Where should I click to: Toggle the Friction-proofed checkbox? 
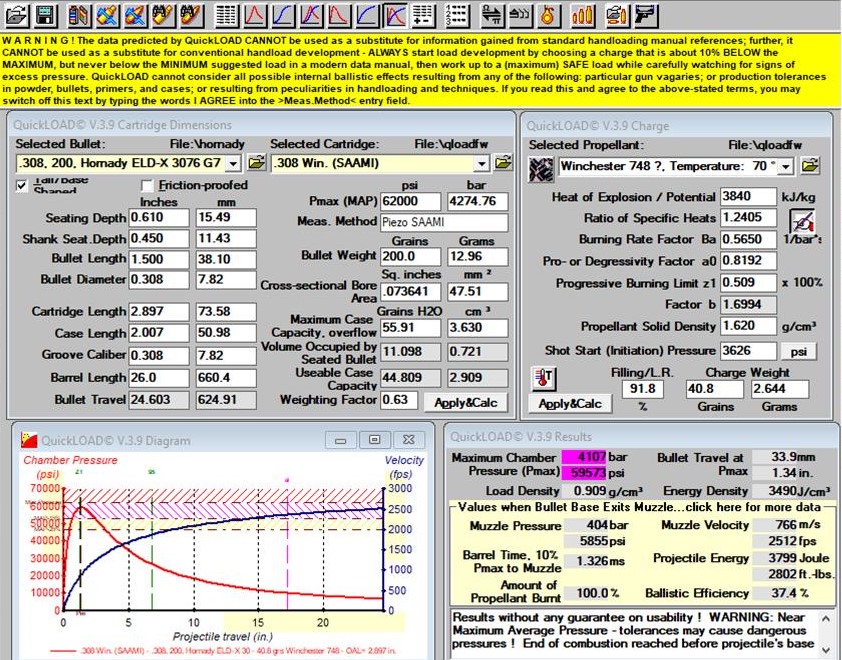tap(148, 186)
